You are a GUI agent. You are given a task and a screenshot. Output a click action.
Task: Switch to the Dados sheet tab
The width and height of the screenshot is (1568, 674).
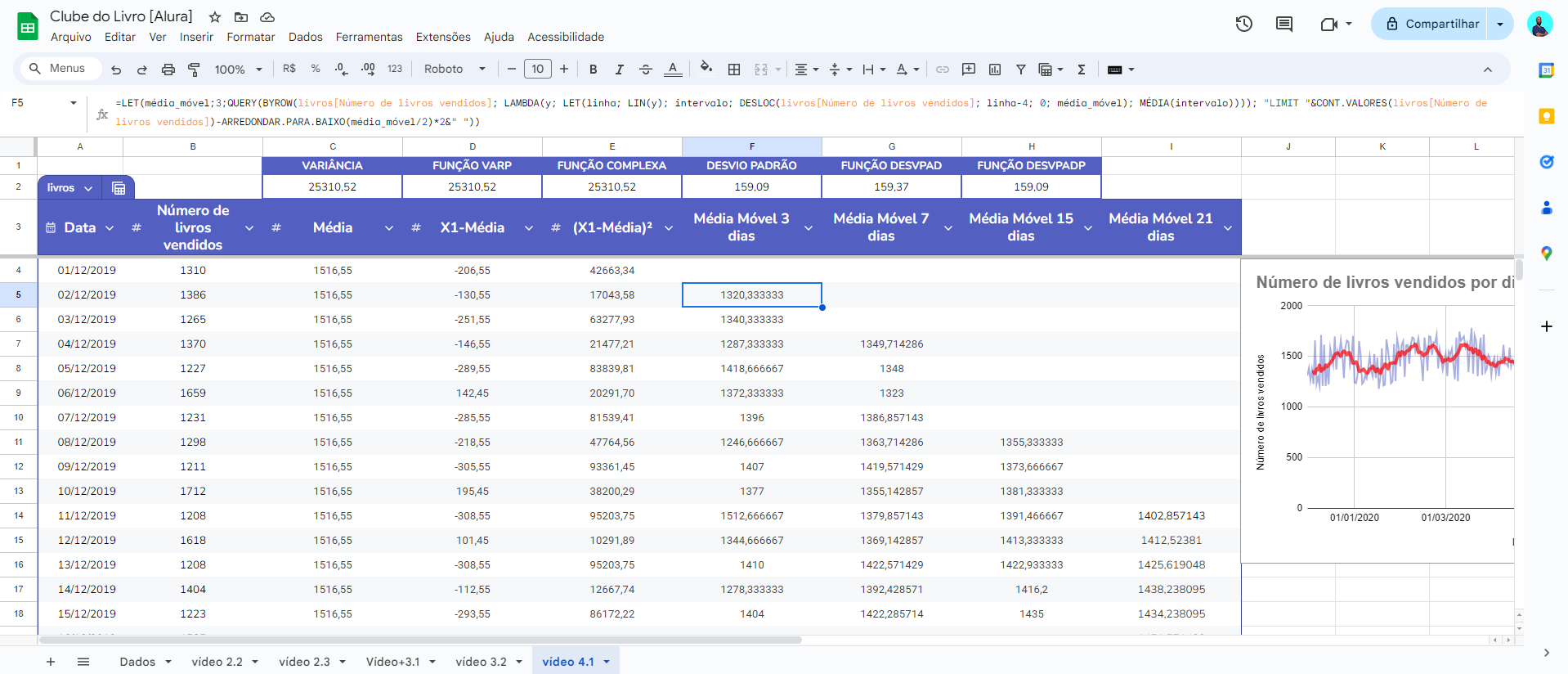pos(146,661)
